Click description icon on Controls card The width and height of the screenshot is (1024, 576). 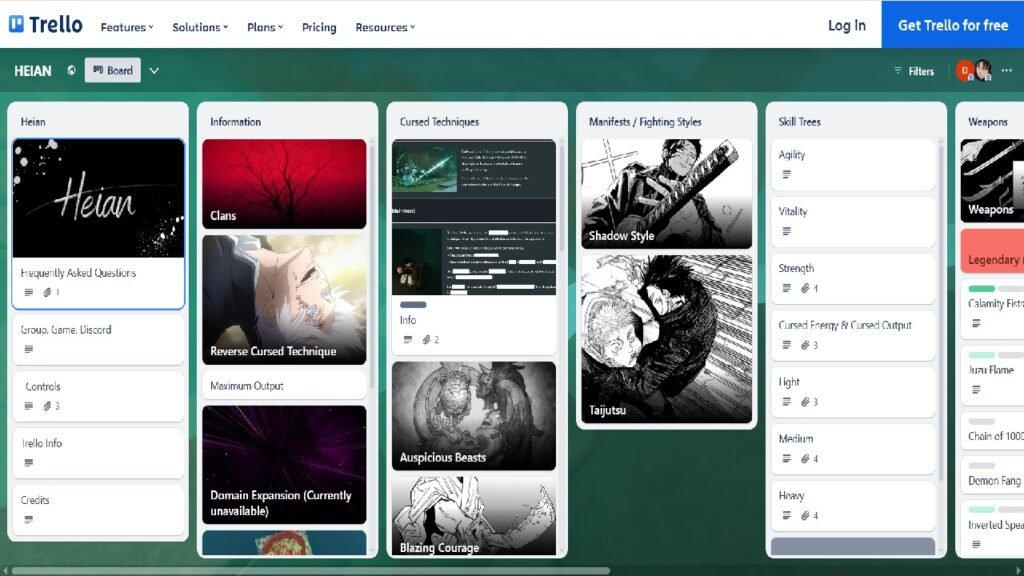(29, 406)
